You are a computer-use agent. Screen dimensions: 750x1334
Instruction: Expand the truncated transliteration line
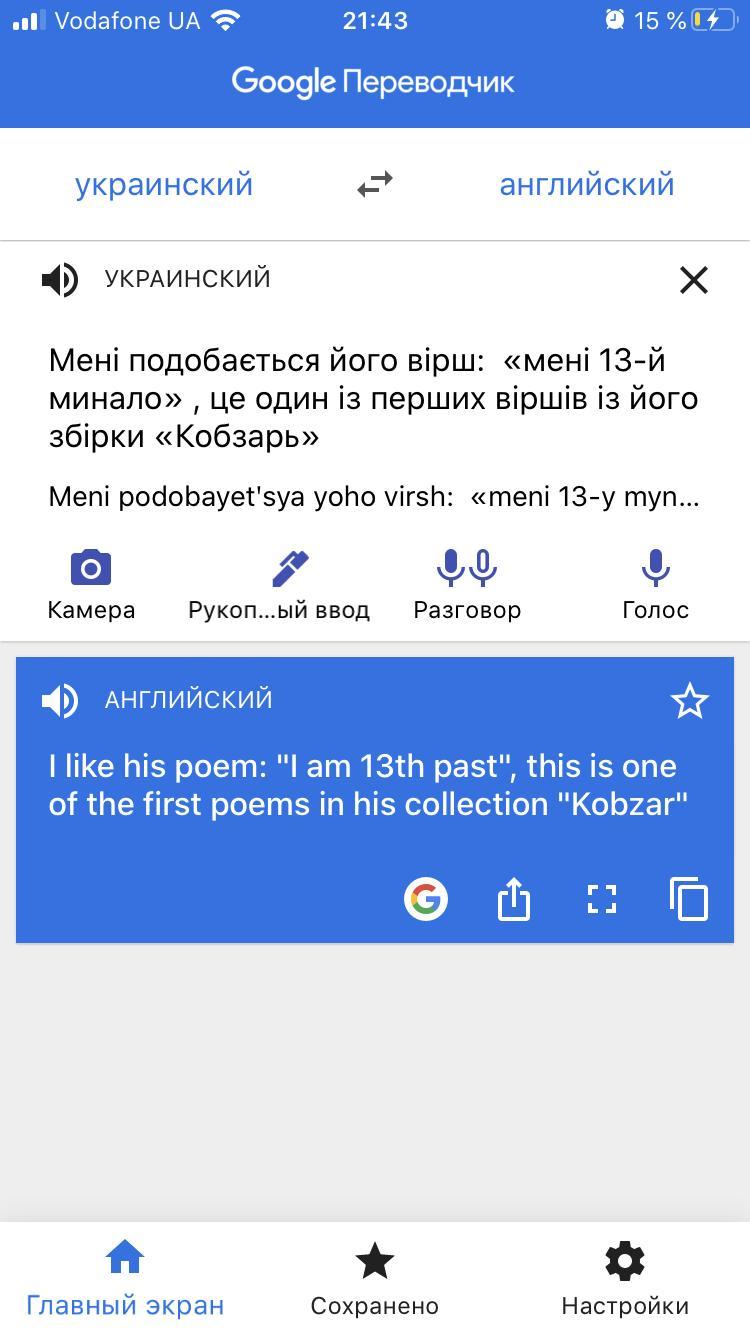tap(374, 496)
